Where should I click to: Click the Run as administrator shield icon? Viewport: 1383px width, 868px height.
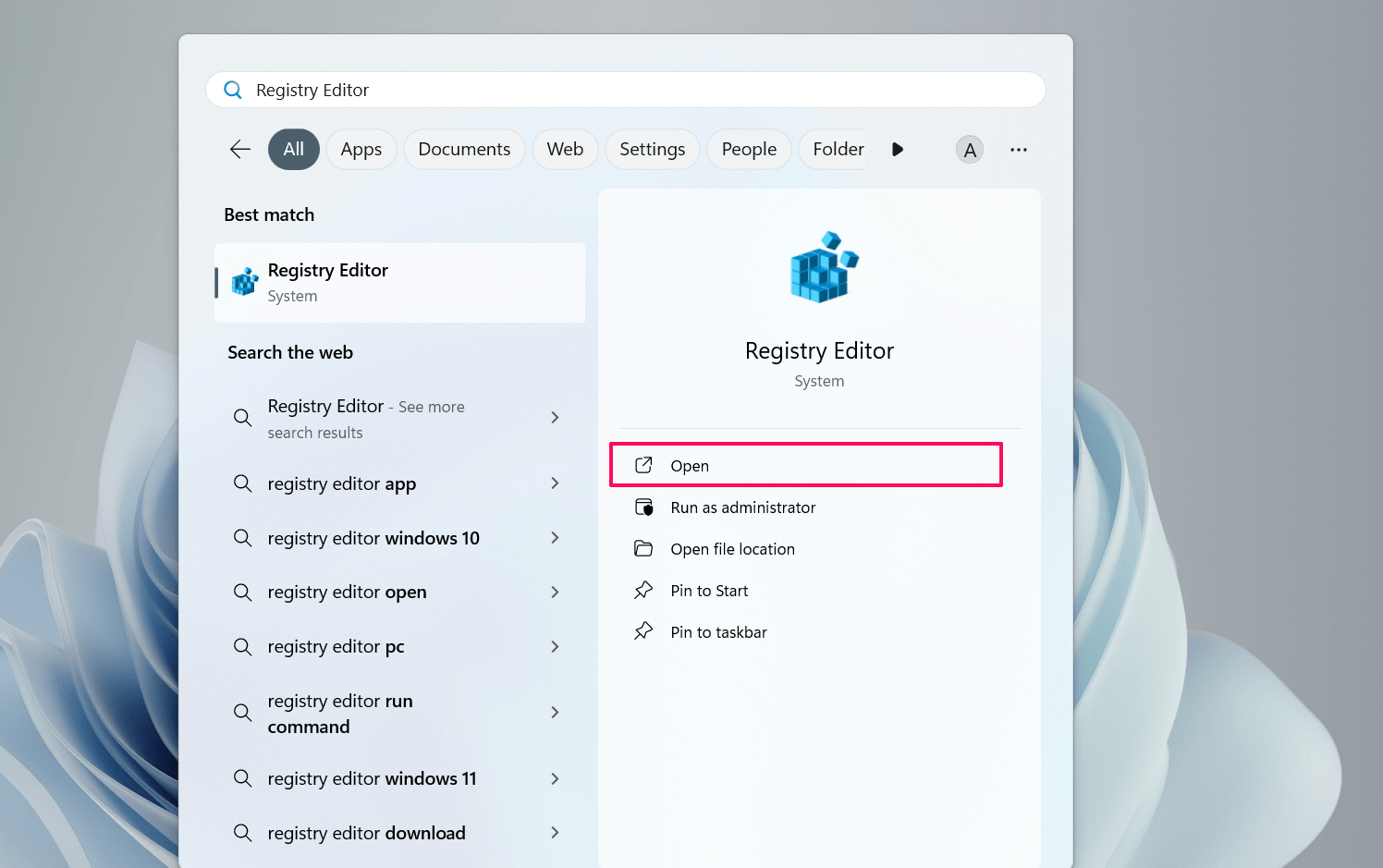pyautogui.click(x=643, y=507)
